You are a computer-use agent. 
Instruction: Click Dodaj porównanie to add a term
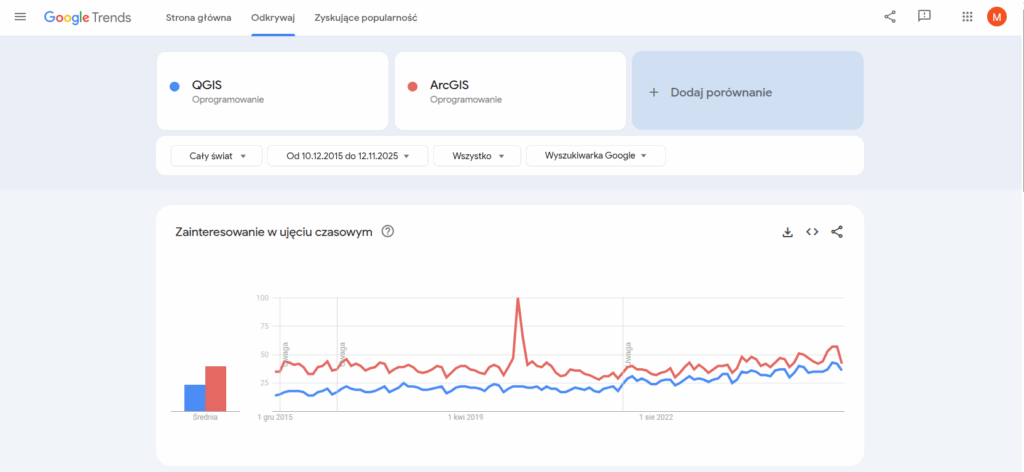(x=747, y=91)
